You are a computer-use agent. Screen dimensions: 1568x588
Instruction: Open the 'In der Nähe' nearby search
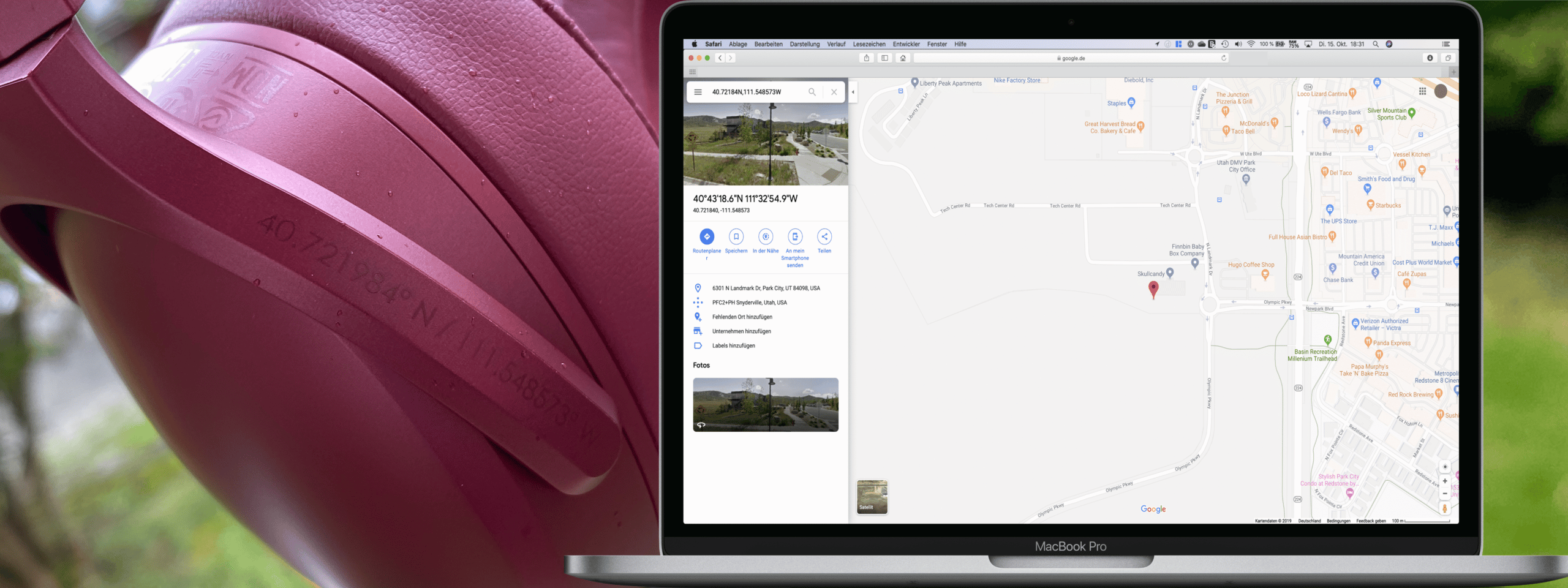click(x=765, y=236)
